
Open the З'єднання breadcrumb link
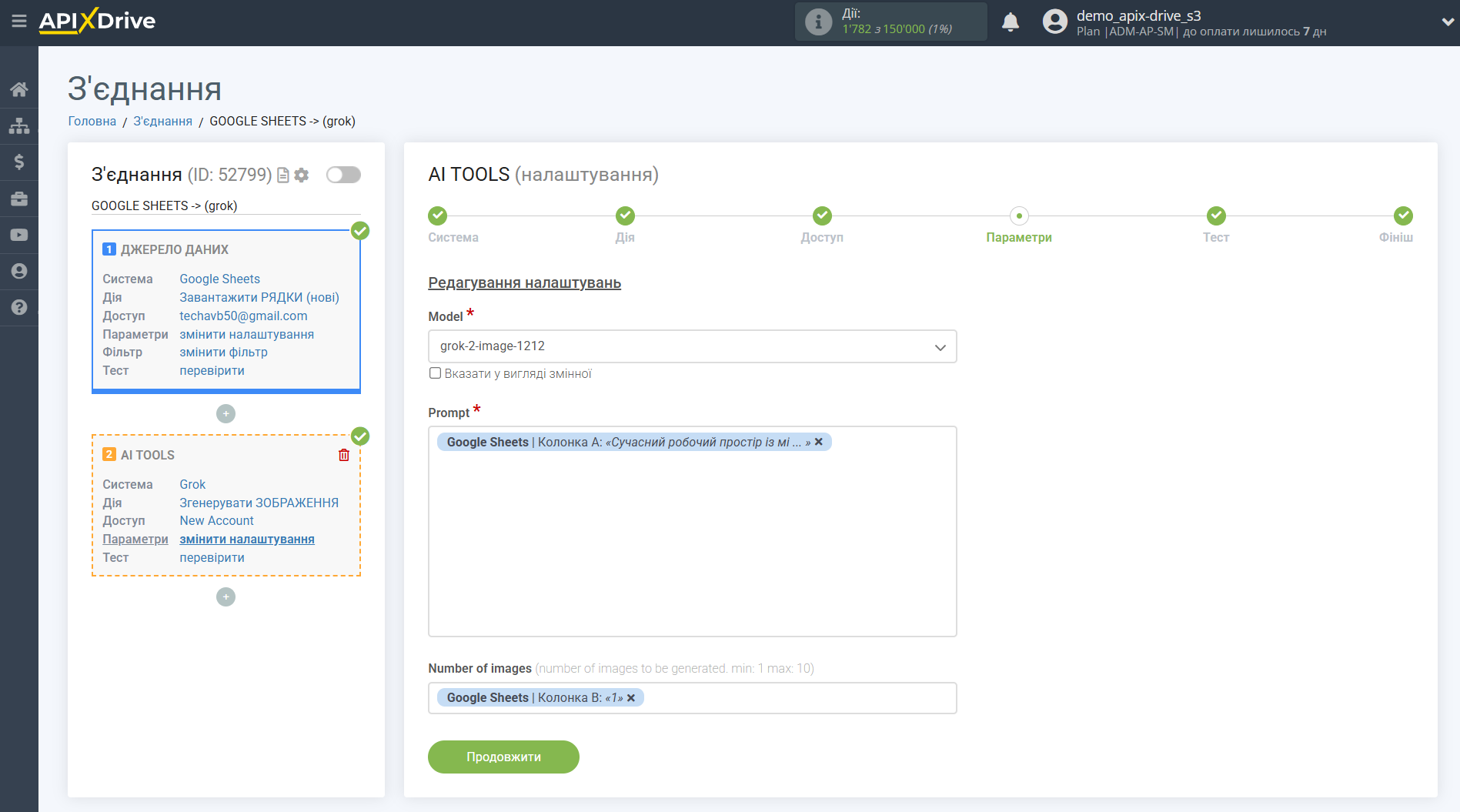pos(162,121)
